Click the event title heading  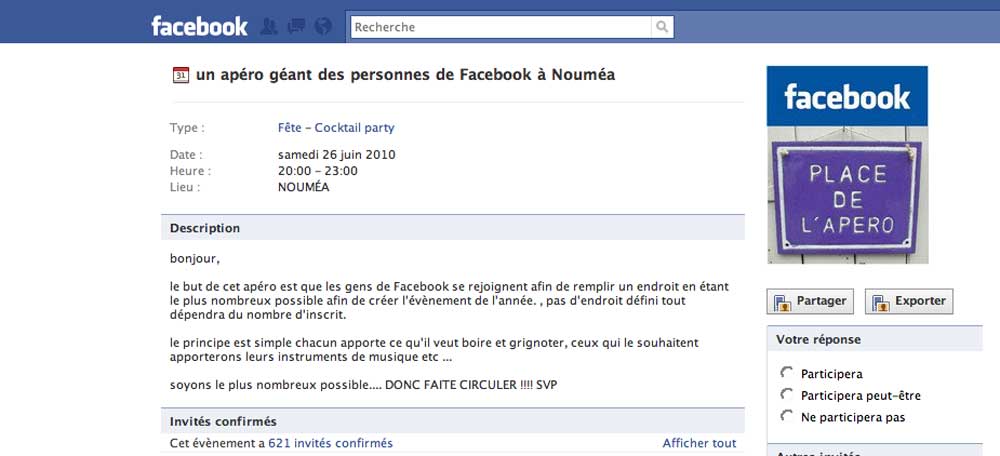tap(405, 75)
